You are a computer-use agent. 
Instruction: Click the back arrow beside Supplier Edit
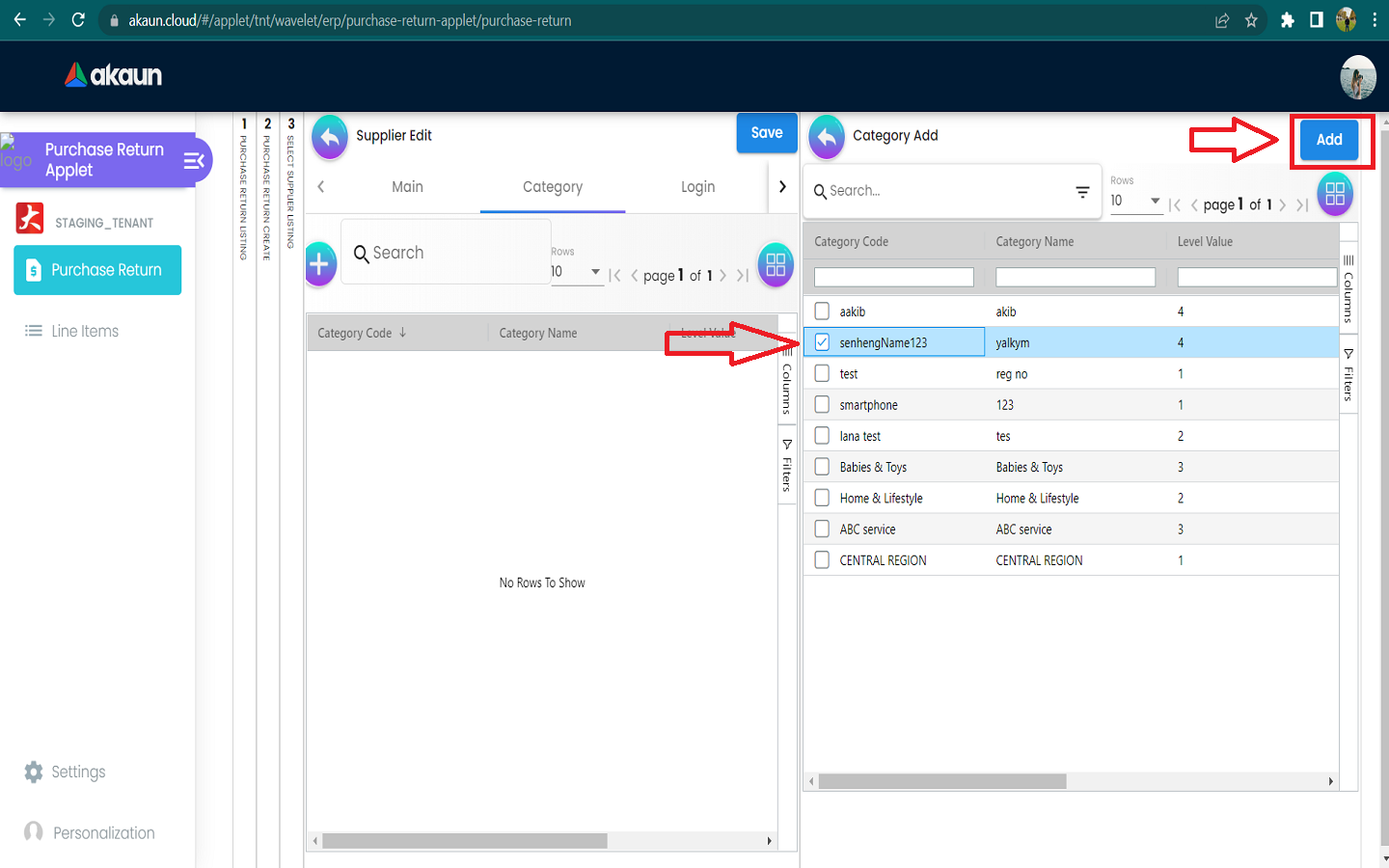coord(330,137)
